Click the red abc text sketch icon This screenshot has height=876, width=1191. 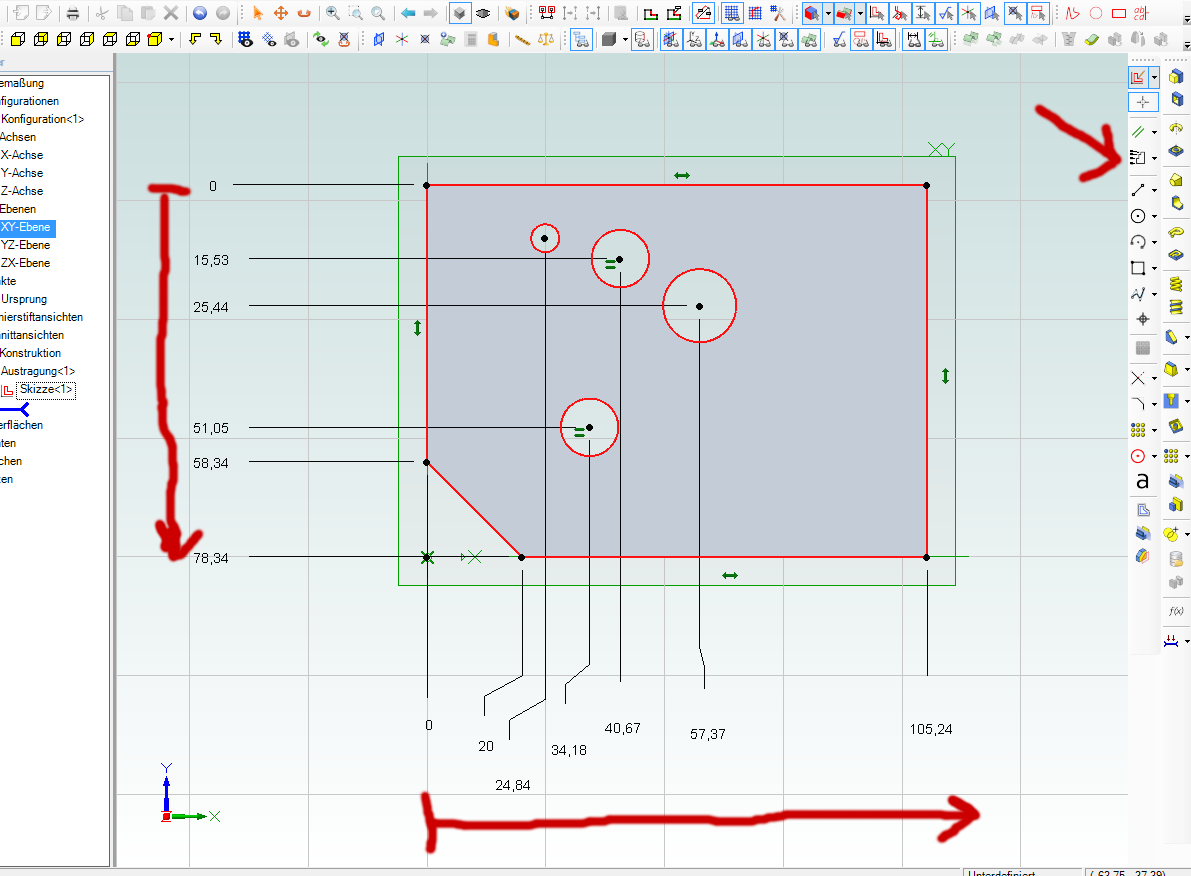click(x=1141, y=13)
